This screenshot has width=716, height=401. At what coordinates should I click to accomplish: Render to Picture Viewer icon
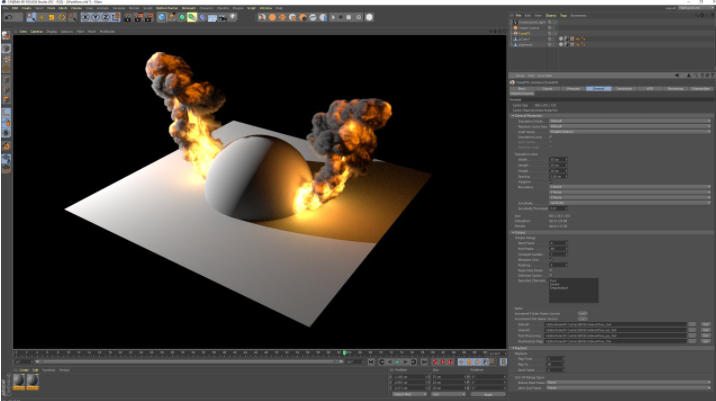(x=138, y=17)
